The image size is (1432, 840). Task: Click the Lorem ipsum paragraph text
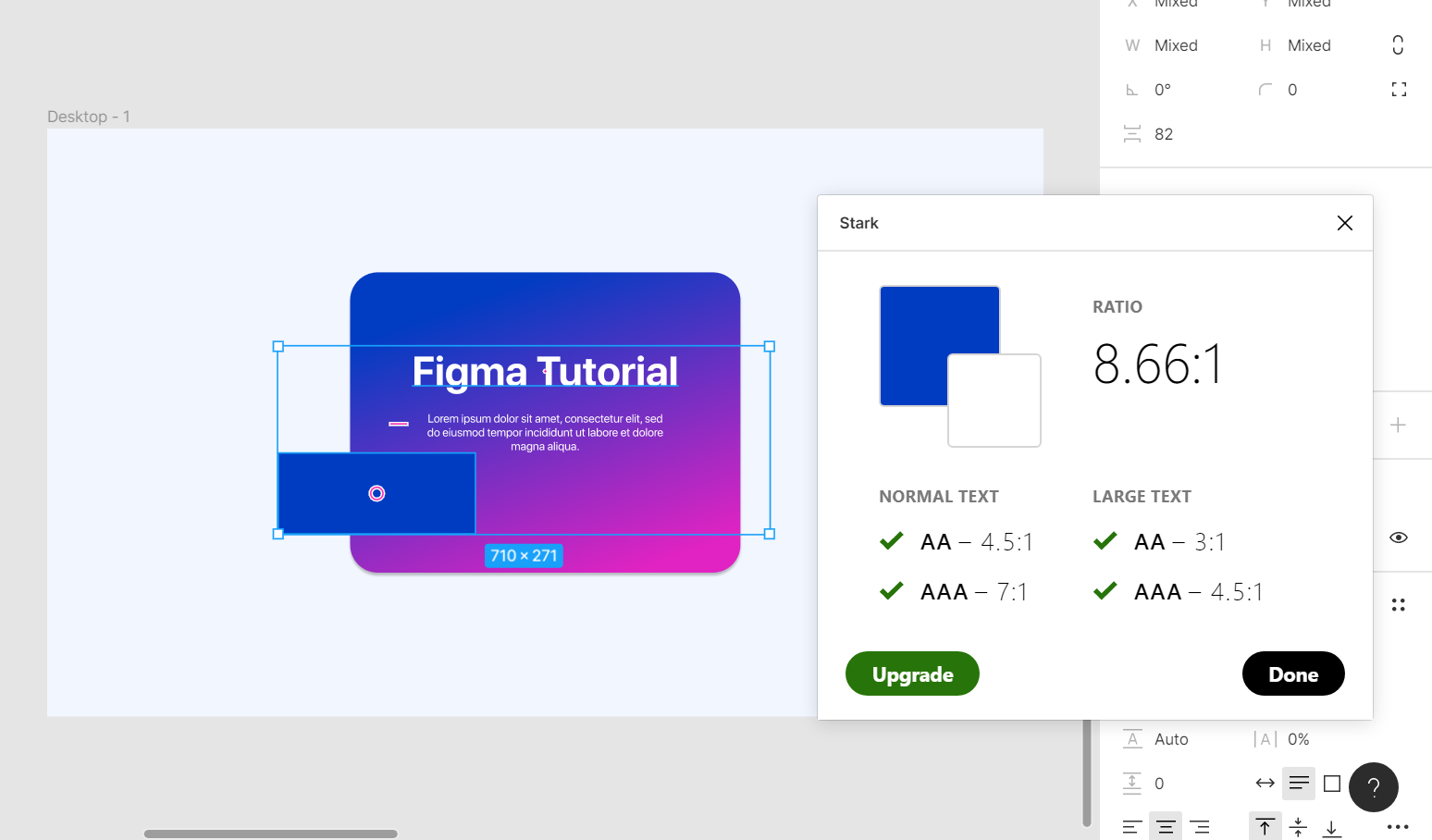(545, 432)
